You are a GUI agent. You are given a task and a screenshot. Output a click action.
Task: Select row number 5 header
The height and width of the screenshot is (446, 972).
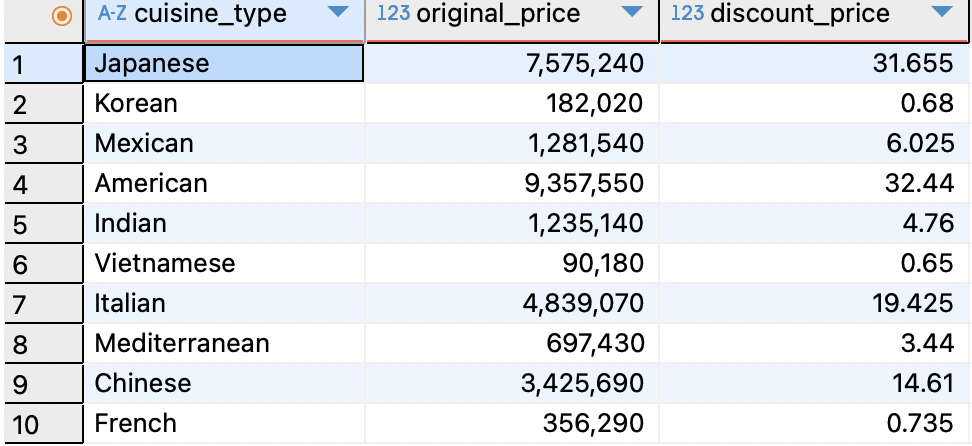coord(43,224)
